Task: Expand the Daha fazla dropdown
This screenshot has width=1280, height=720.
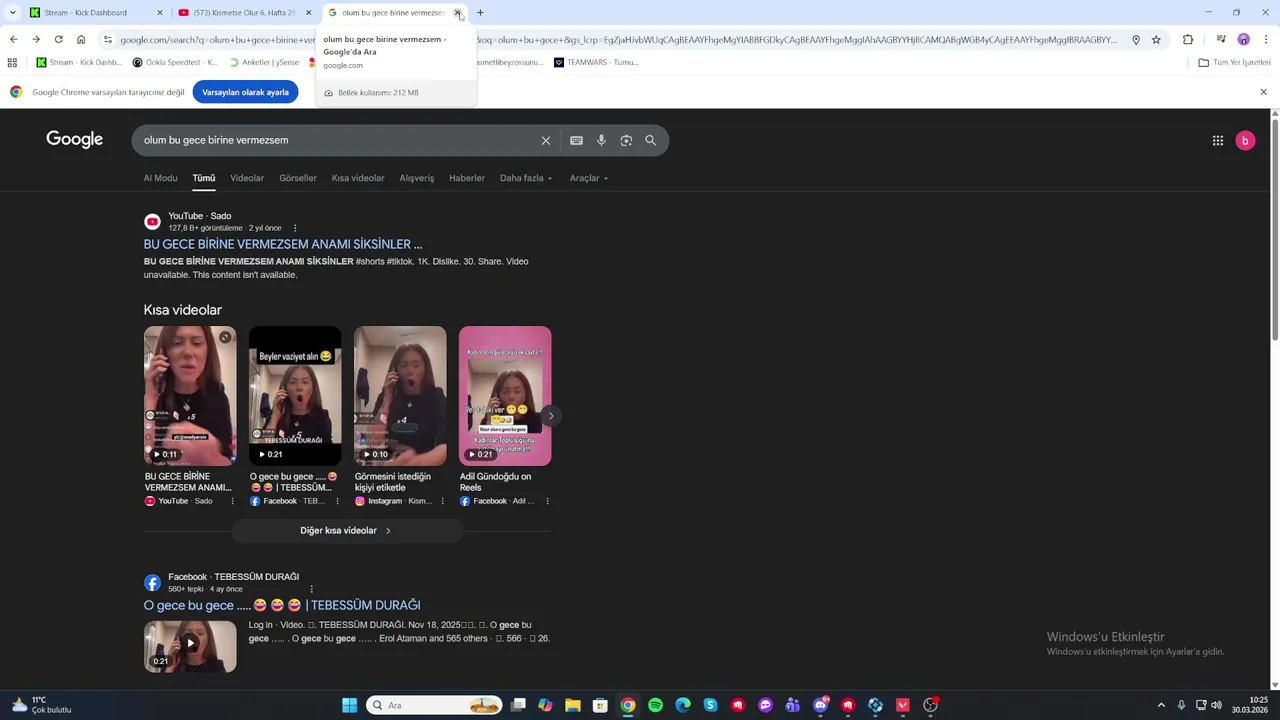Action: 526,178
